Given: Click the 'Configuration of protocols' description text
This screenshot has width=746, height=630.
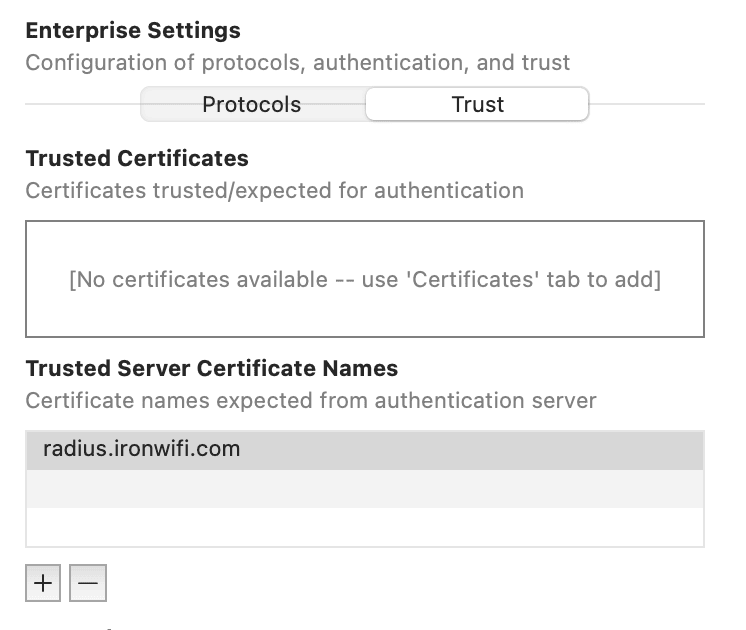Looking at the screenshot, I should click(x=297, y=63).
